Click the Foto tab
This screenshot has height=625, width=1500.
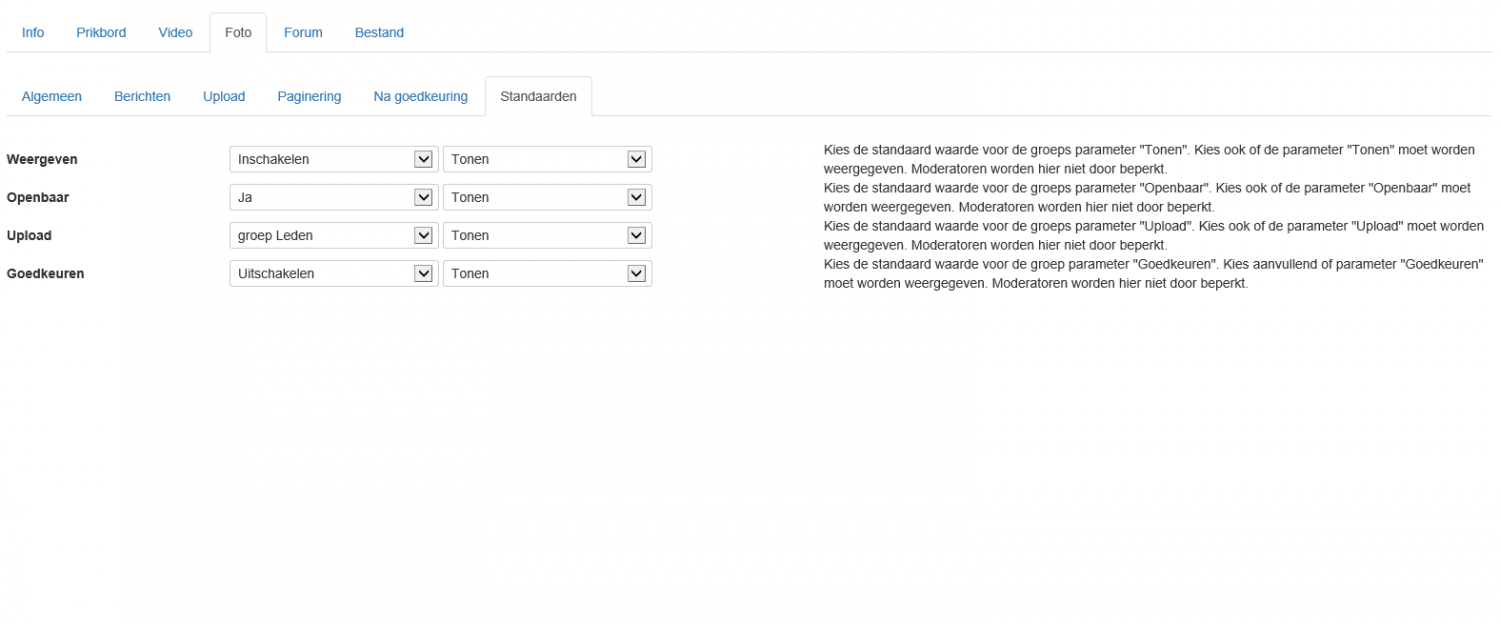pyautogui.click(x=238, y=32)
